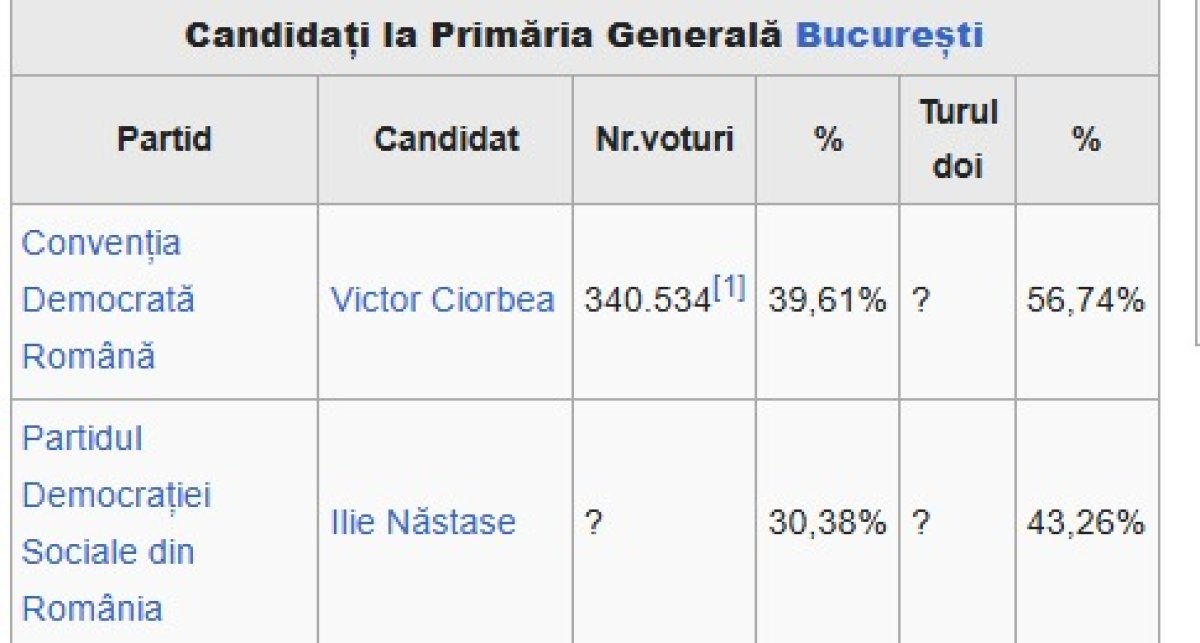This screenshot has height=643, width=1200.
Task: Open the Victor Ciorbea candidate link
Action: pos(442,300)
